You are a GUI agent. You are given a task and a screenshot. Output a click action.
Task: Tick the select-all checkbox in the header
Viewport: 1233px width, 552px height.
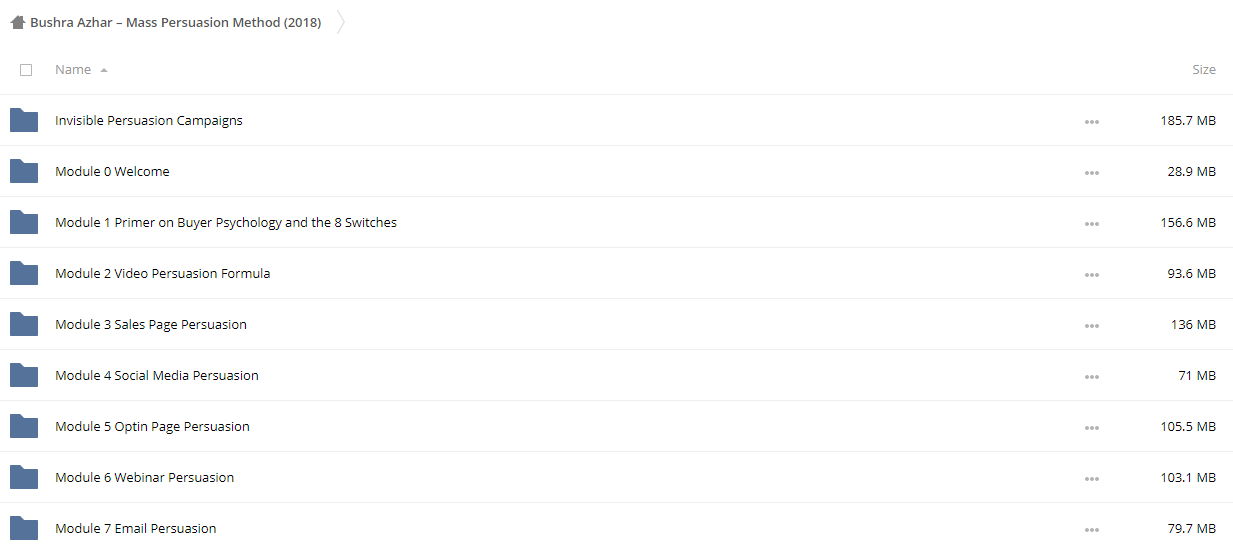click(26, 70)
